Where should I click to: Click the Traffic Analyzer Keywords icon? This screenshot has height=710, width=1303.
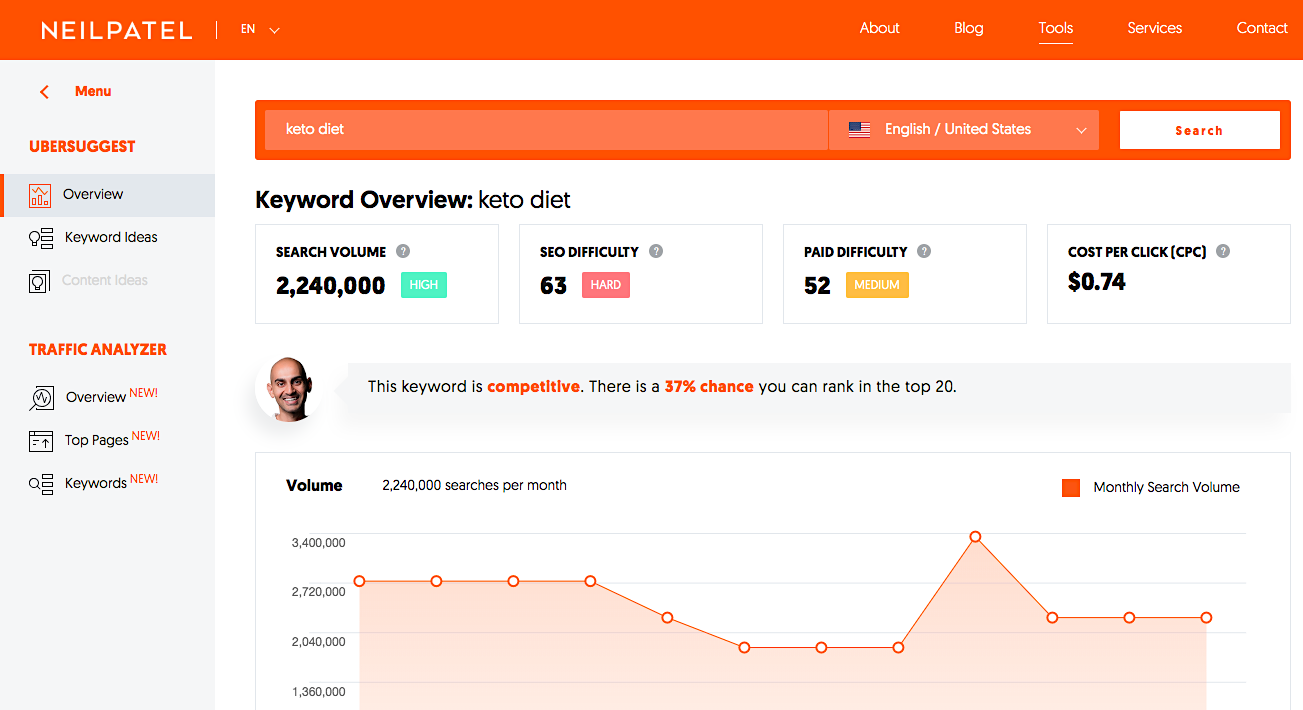pyautogui.click(x=41, y=484)
